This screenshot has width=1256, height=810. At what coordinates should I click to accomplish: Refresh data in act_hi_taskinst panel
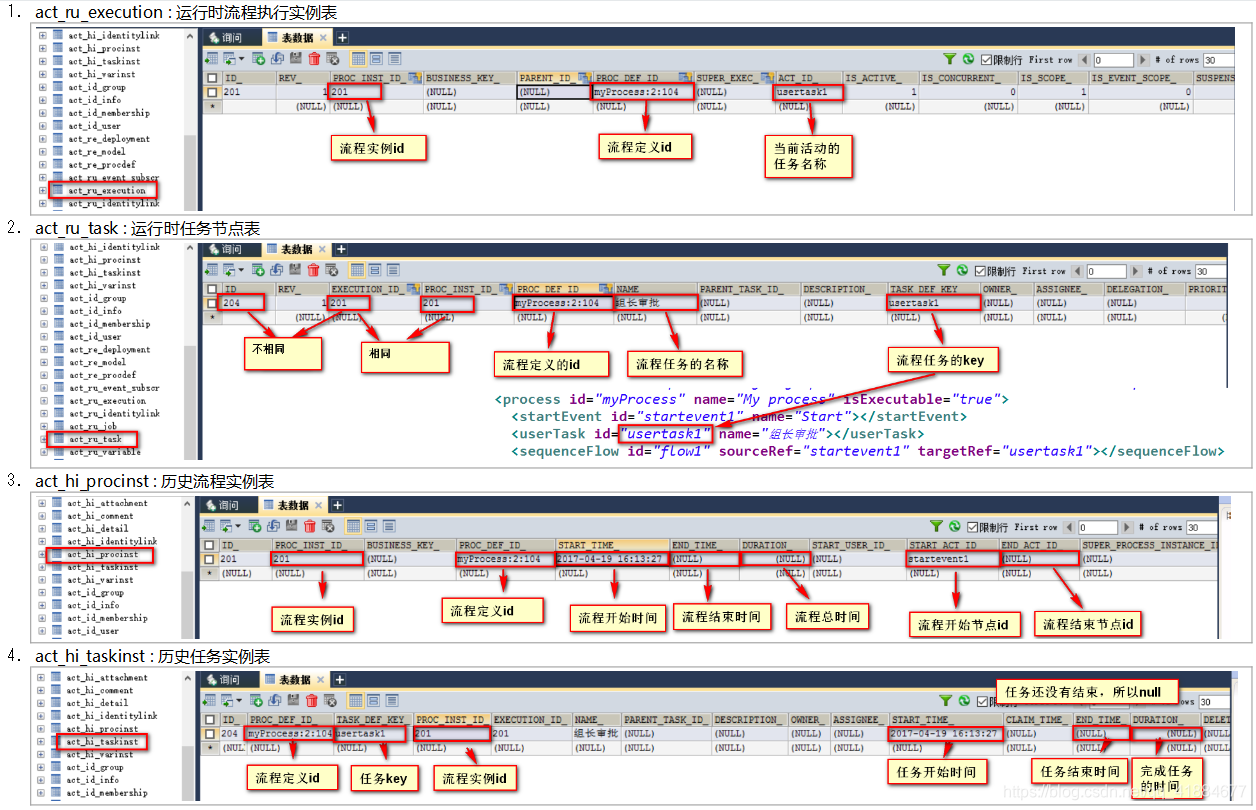[966, 700]
